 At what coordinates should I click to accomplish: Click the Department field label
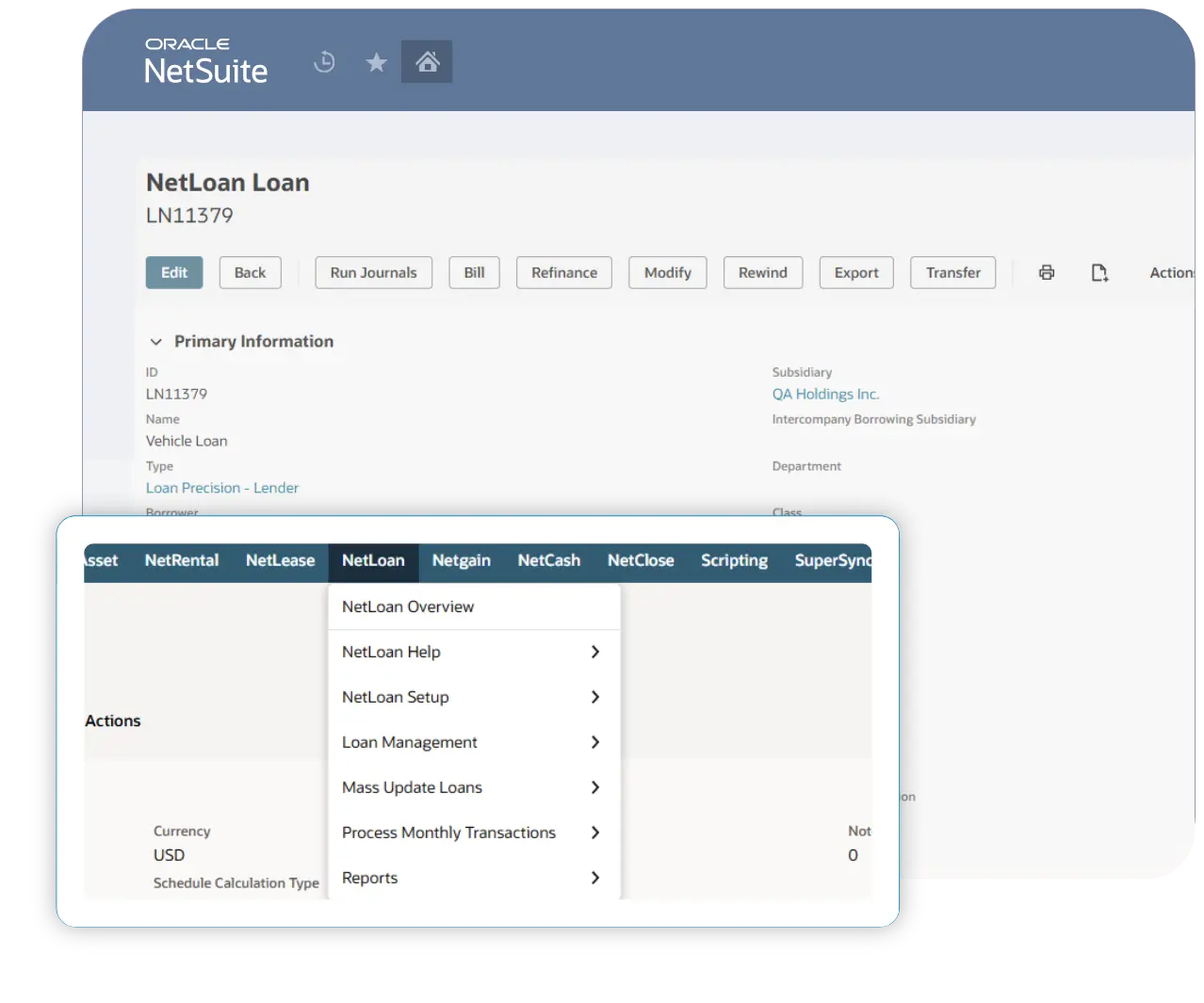point(806,466)
